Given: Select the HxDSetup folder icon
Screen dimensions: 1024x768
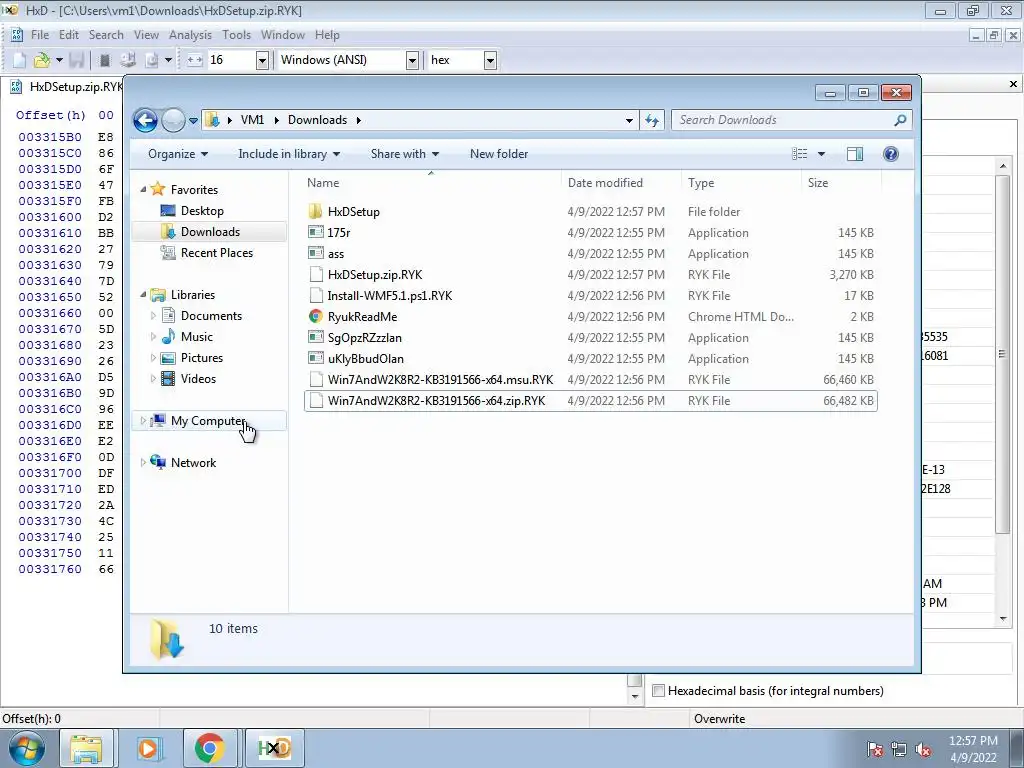Looking at the screenshot, I should click(x=315, y=212).
